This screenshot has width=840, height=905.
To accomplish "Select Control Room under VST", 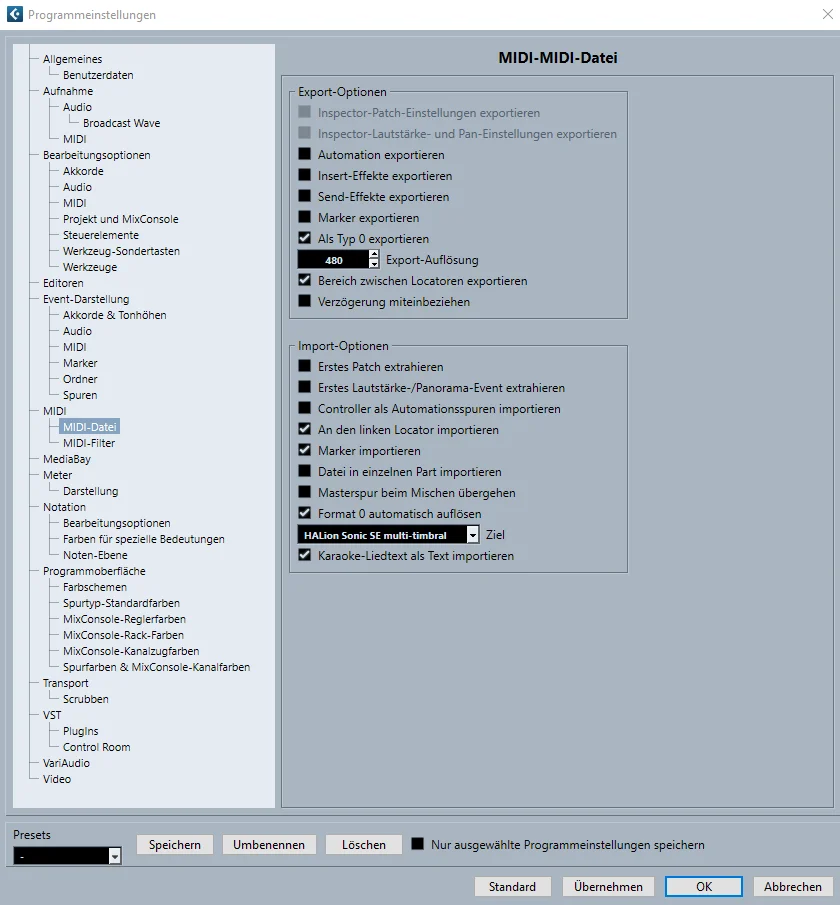I will coord(96,747).
